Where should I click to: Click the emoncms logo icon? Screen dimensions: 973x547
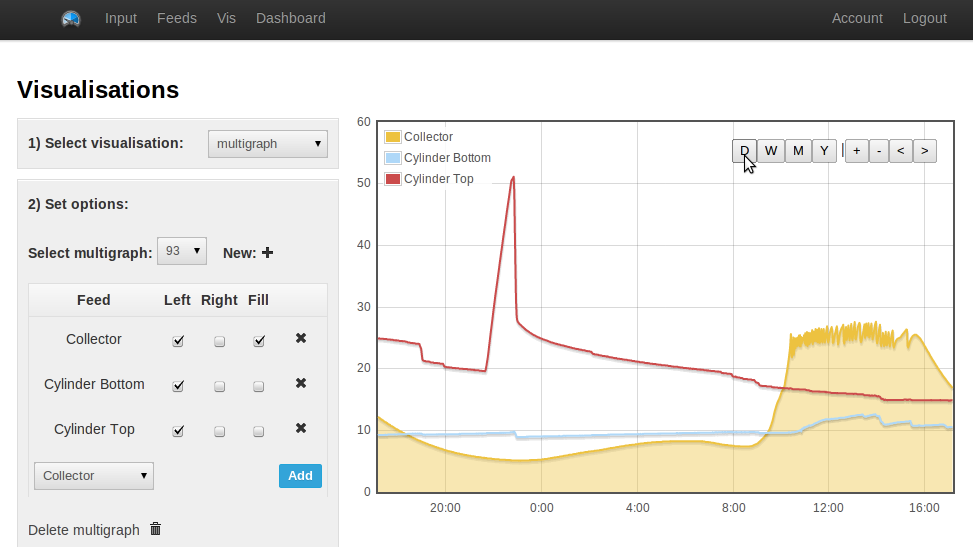(x=71, y=19)
